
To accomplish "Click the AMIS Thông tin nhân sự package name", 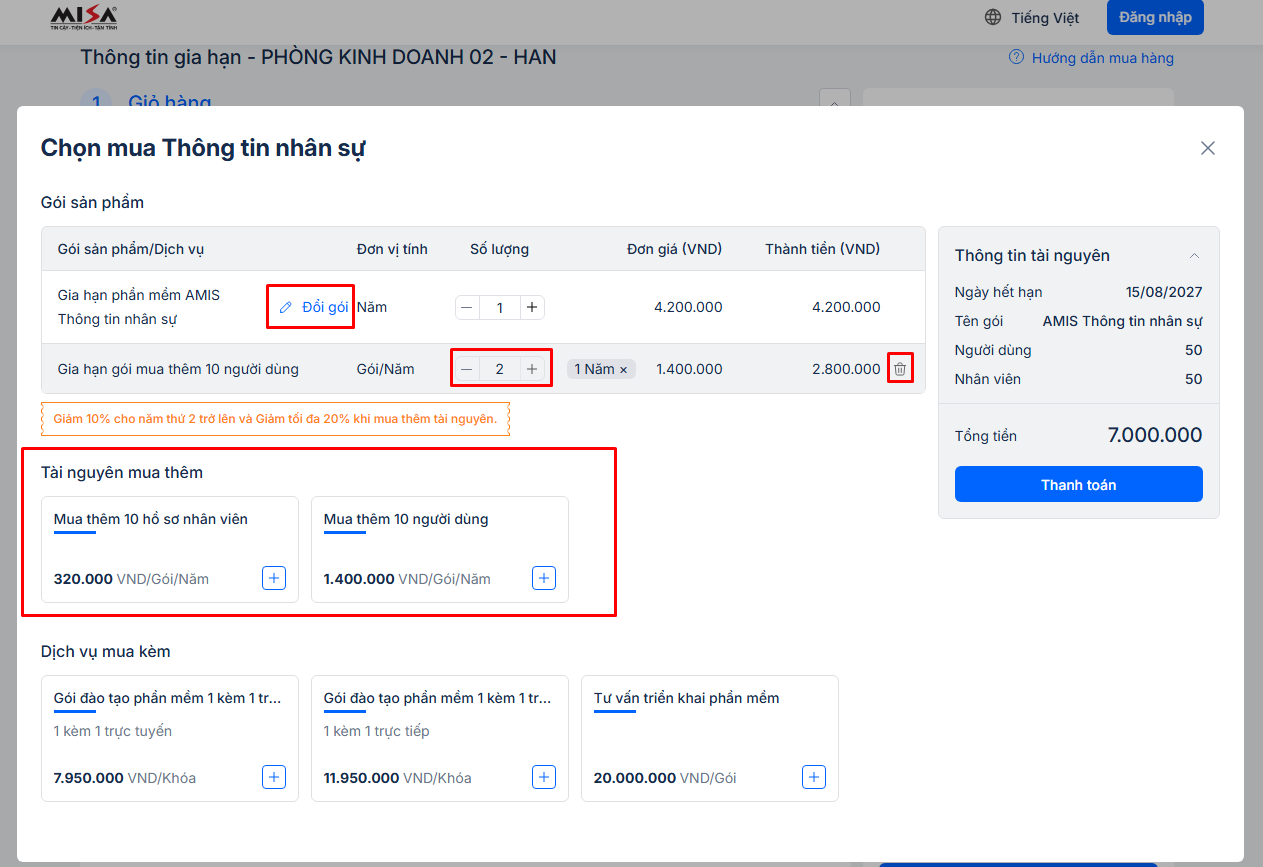I will (x=1122, y=321).
